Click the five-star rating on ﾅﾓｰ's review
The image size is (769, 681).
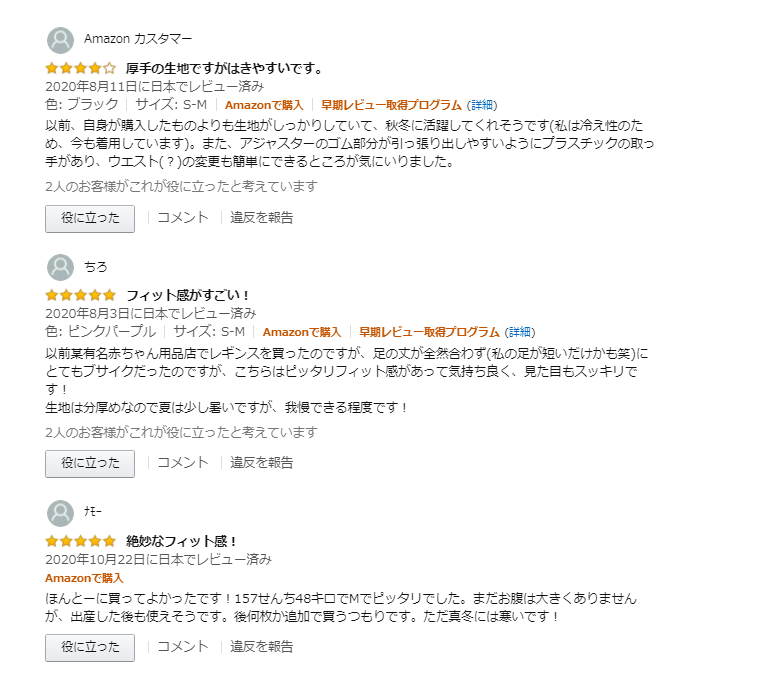(x=80, y=541)
